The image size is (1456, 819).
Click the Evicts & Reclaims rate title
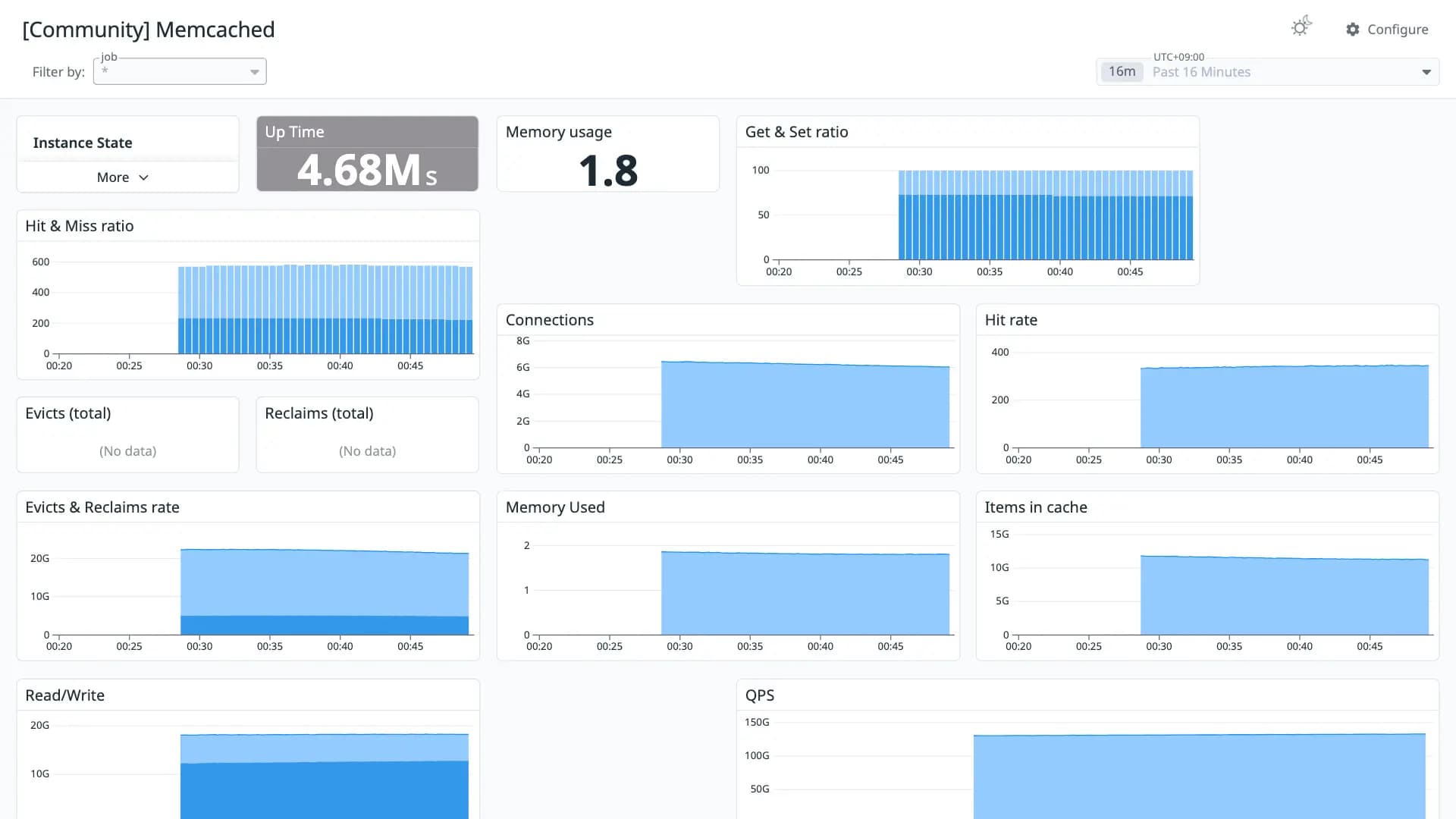[x=102, y=507]
